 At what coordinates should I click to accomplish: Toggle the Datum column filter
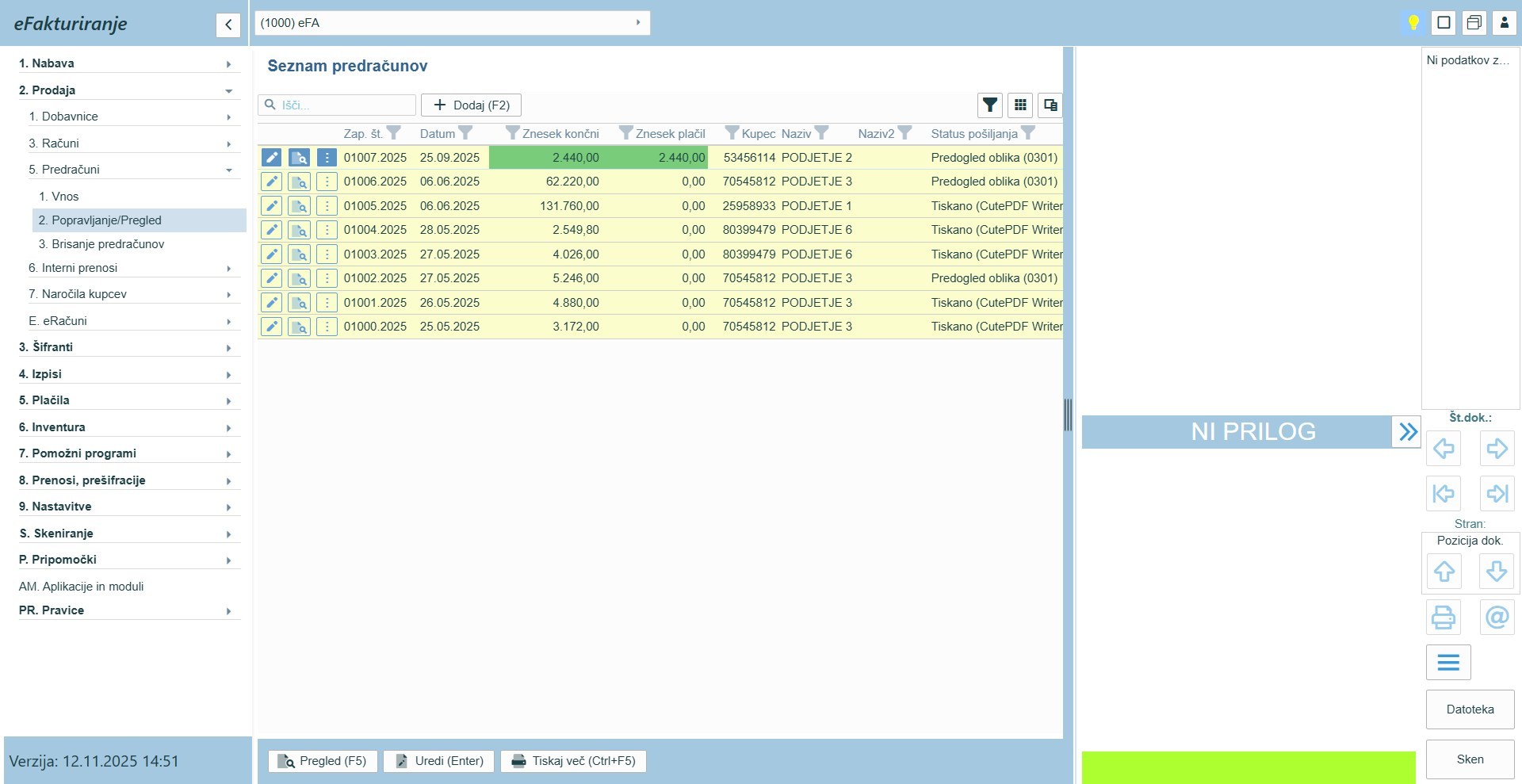pyautogui.click(x=466, y=133)
